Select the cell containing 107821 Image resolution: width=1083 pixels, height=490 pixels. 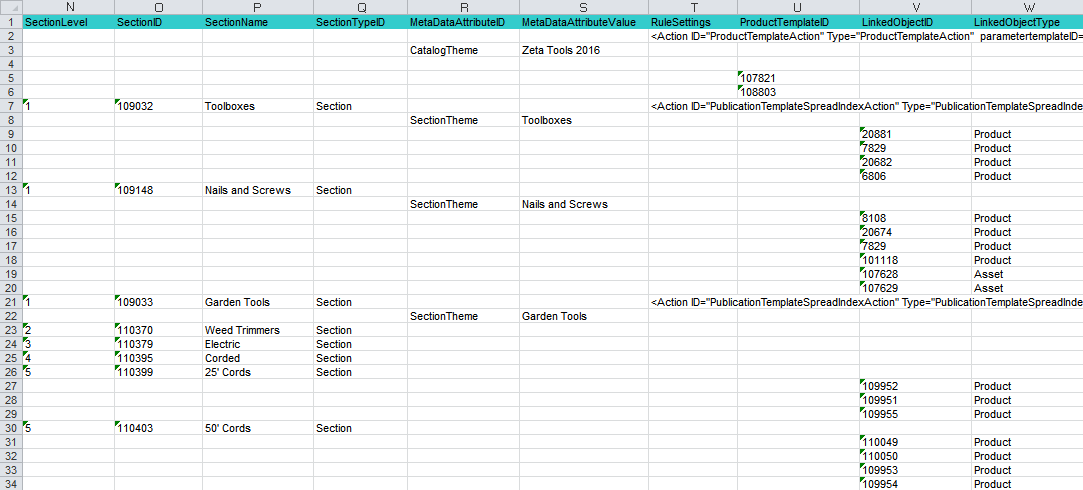(x=798, y=78)
